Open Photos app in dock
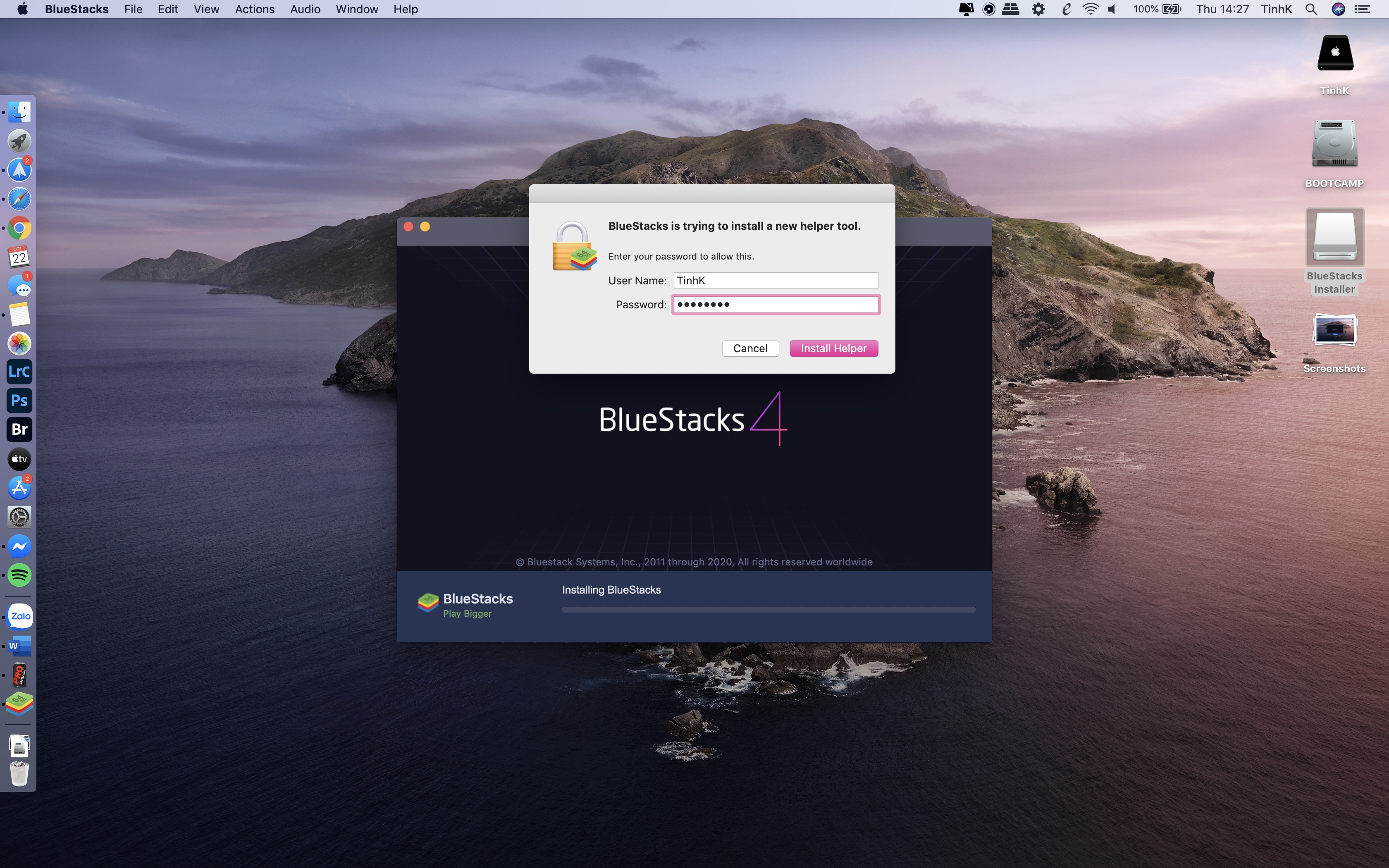 19,343
